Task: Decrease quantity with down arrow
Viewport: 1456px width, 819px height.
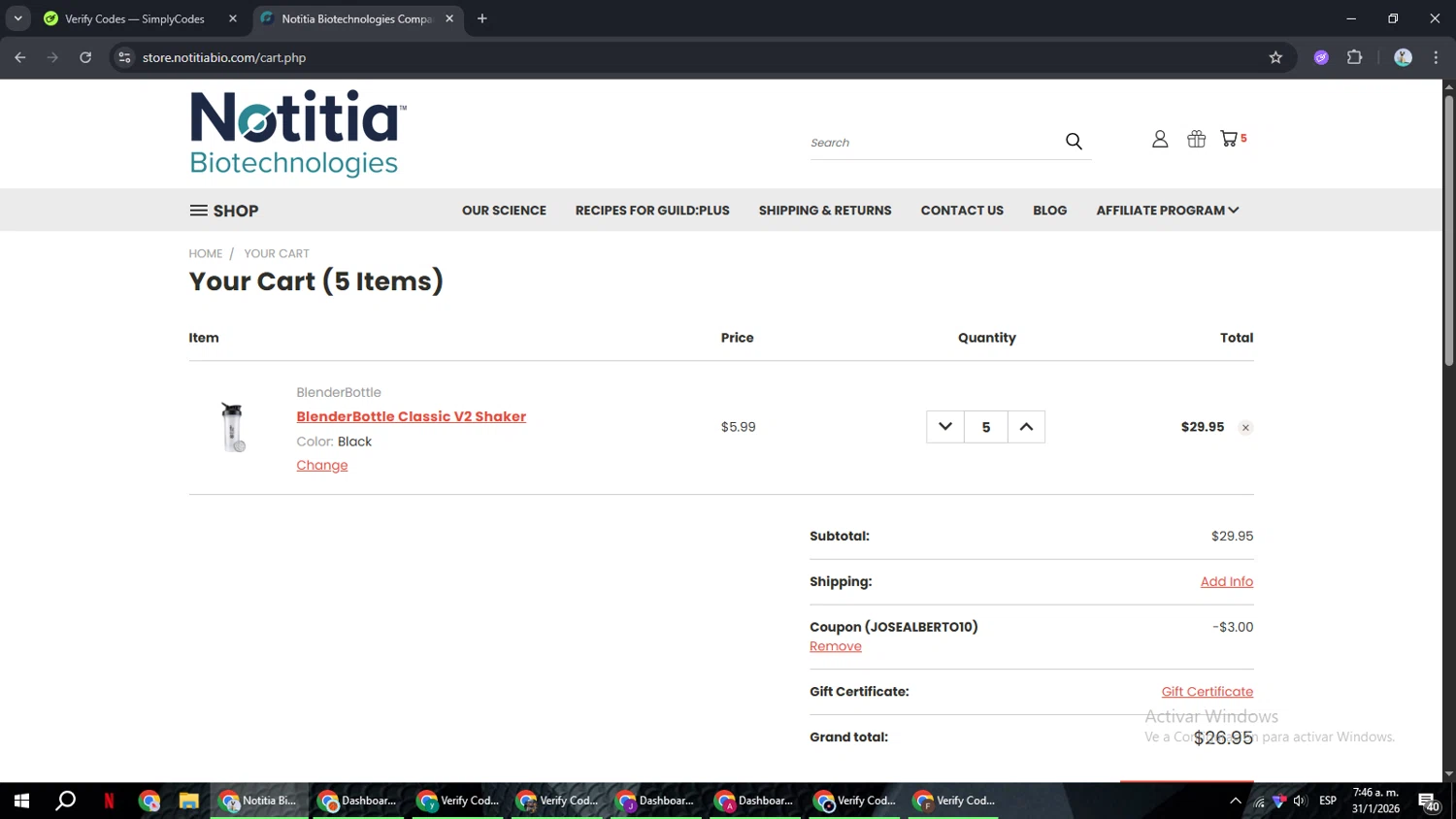Action: click(x=945, y=427)
